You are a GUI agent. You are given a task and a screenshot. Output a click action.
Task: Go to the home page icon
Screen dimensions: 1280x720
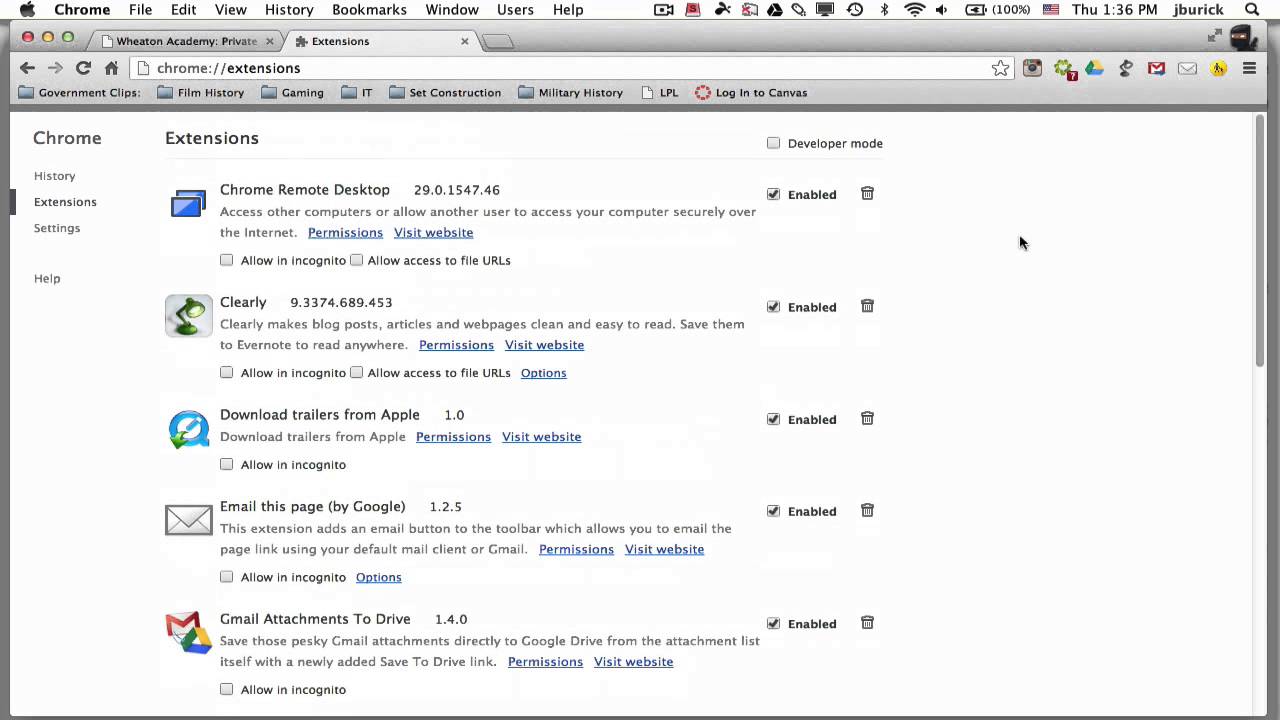111,68
